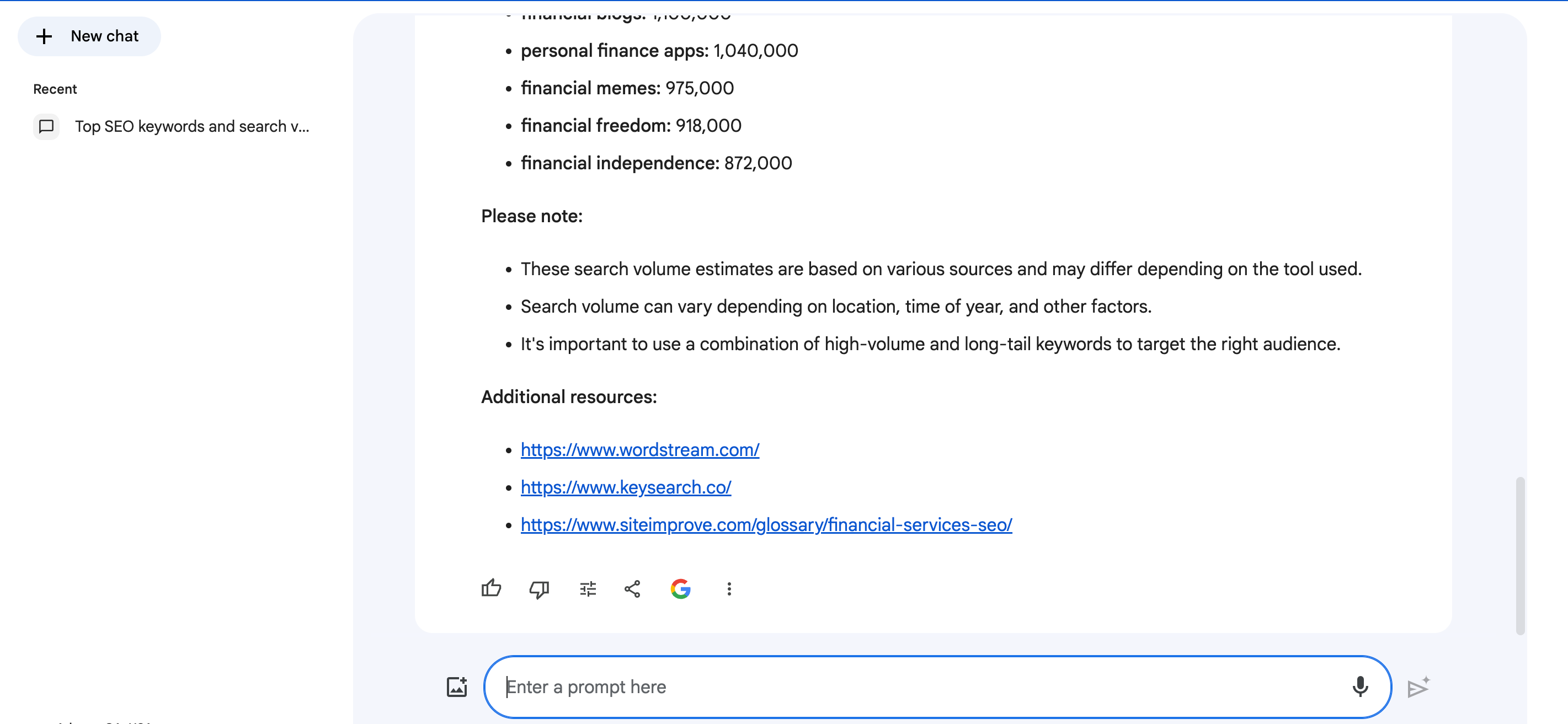Click the upload image icon
This screenshot has height=724, width=1568.
pos(456,687)
